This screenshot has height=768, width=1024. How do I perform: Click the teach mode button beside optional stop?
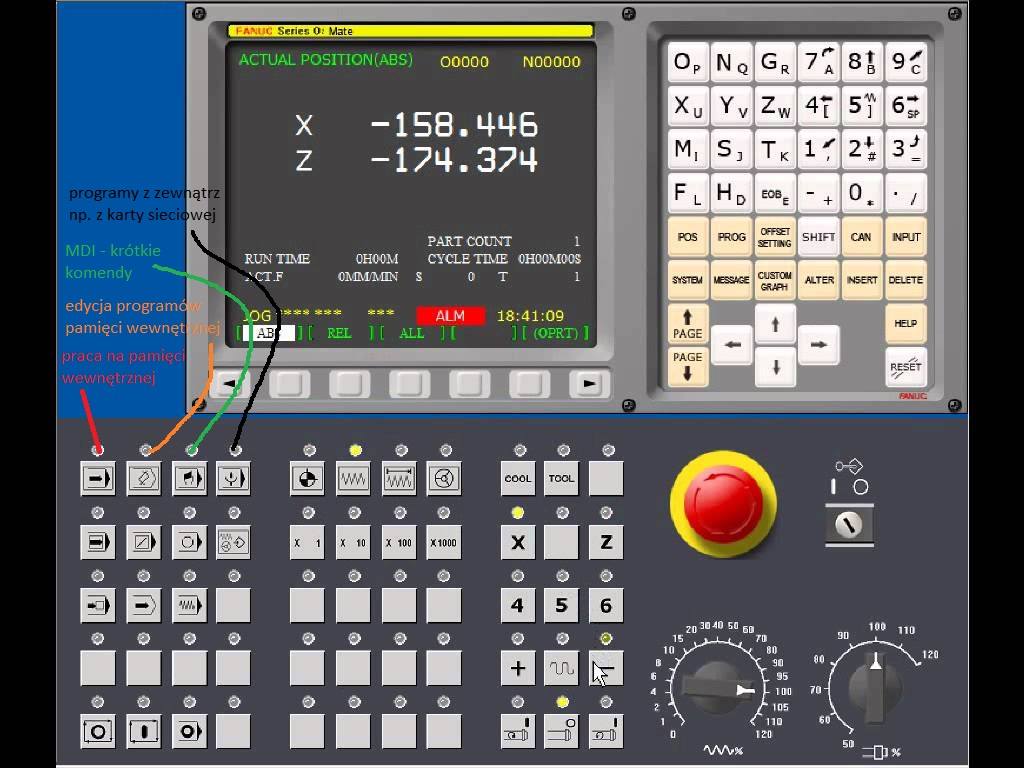(x=234, y=542)
